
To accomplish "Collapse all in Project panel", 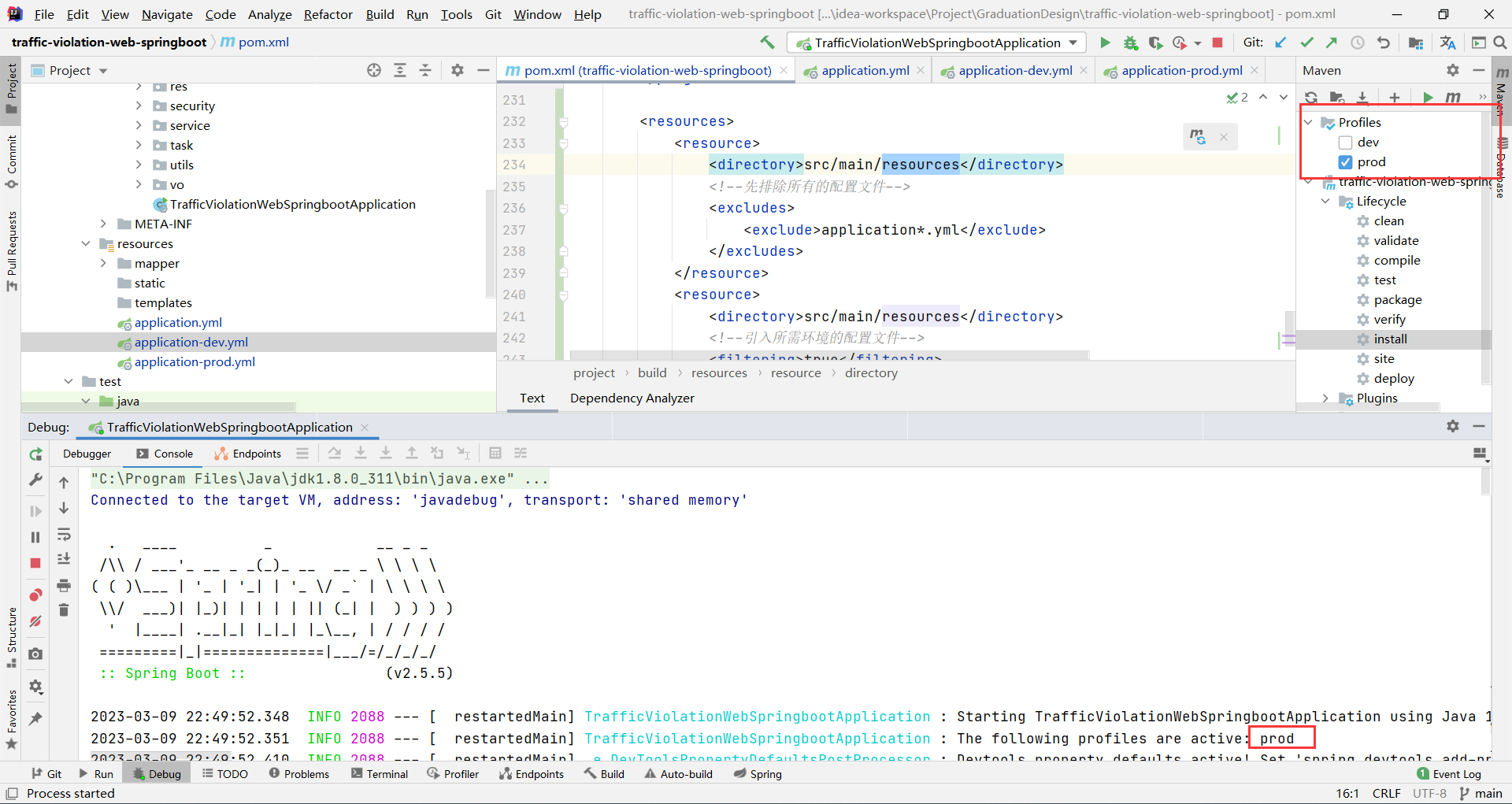I will 425,70.
